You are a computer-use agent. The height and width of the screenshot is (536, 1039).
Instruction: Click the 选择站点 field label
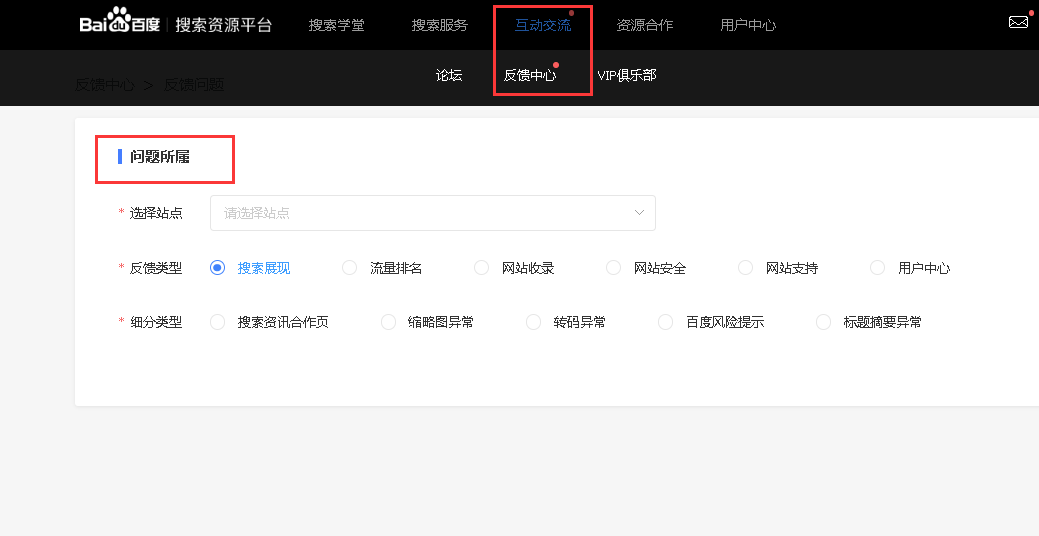pos(156,213)
